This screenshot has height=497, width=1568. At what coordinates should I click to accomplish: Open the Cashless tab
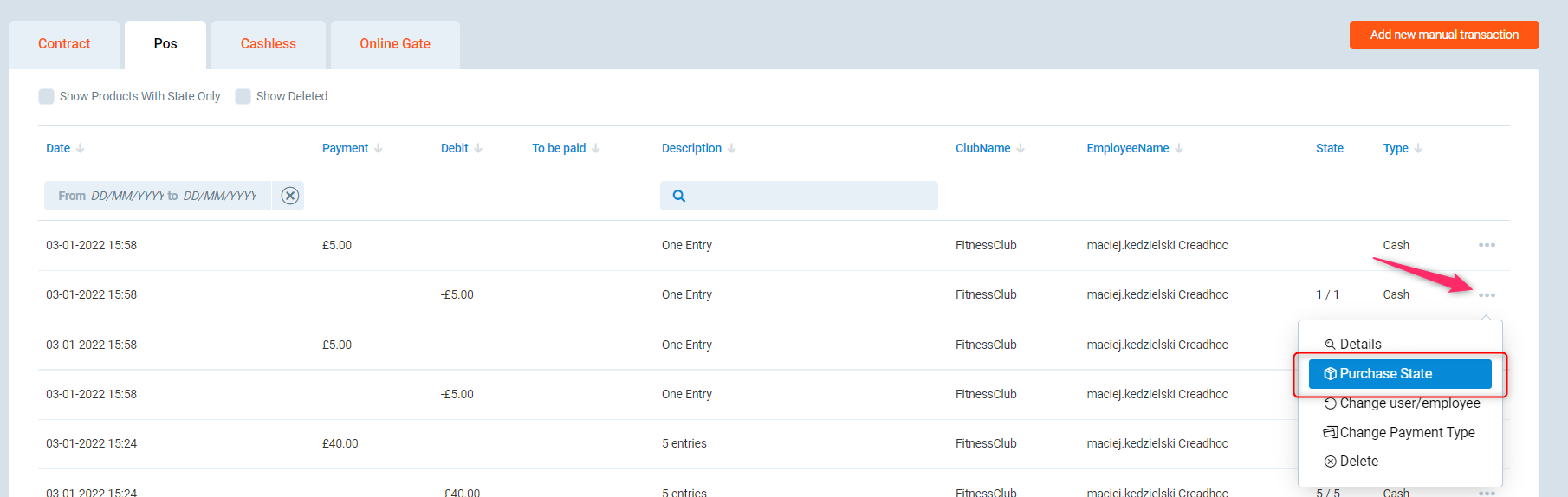[x=268, y=44]
